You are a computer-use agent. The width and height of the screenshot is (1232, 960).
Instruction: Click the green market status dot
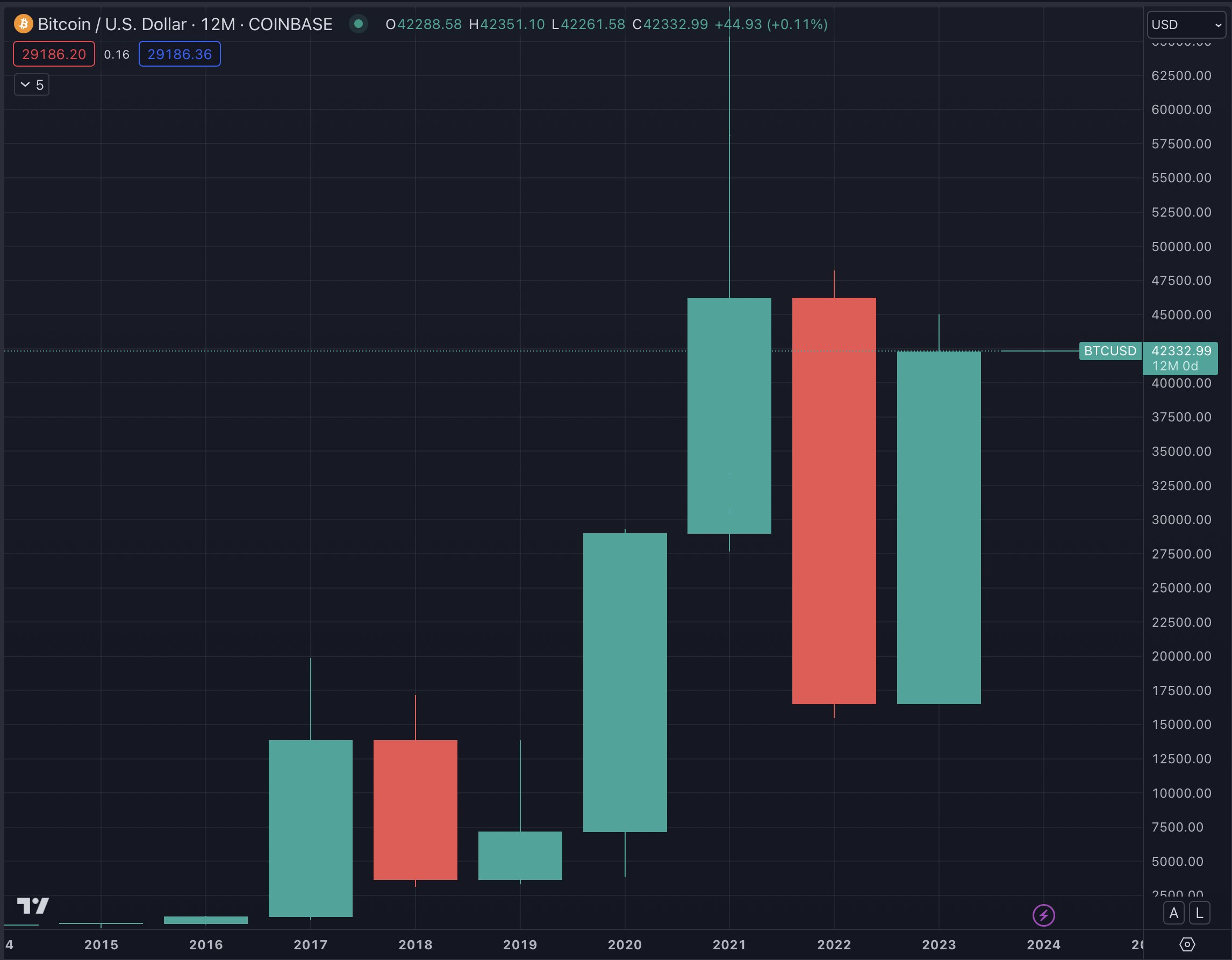[x=358, y=24]
